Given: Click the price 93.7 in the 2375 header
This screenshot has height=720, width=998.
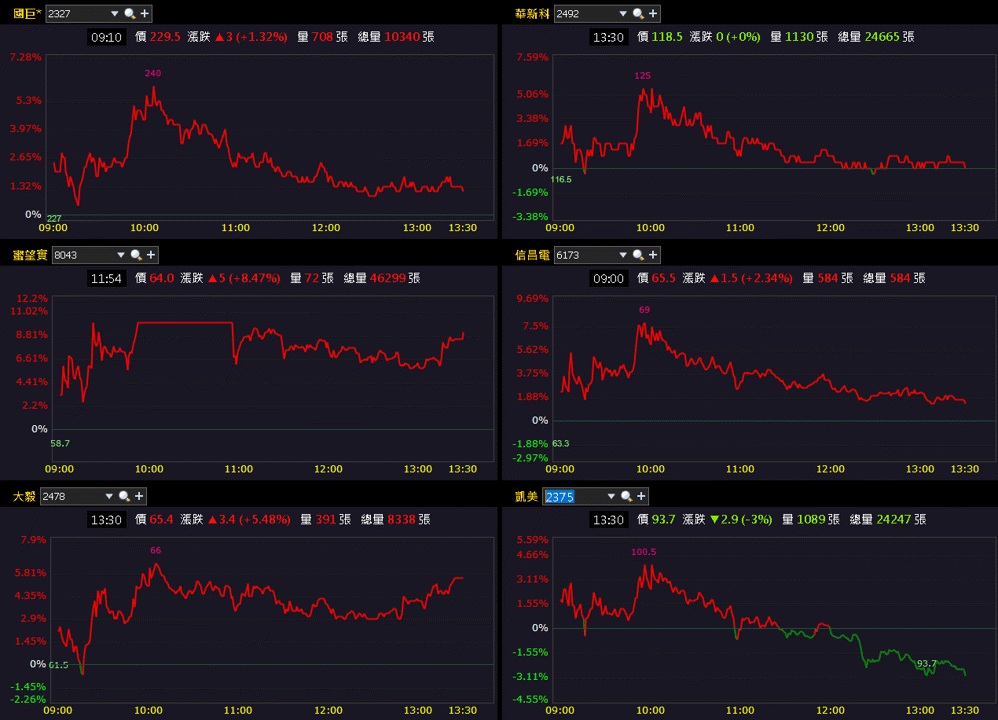Looking at the screenshot, I should pos(664,519).
